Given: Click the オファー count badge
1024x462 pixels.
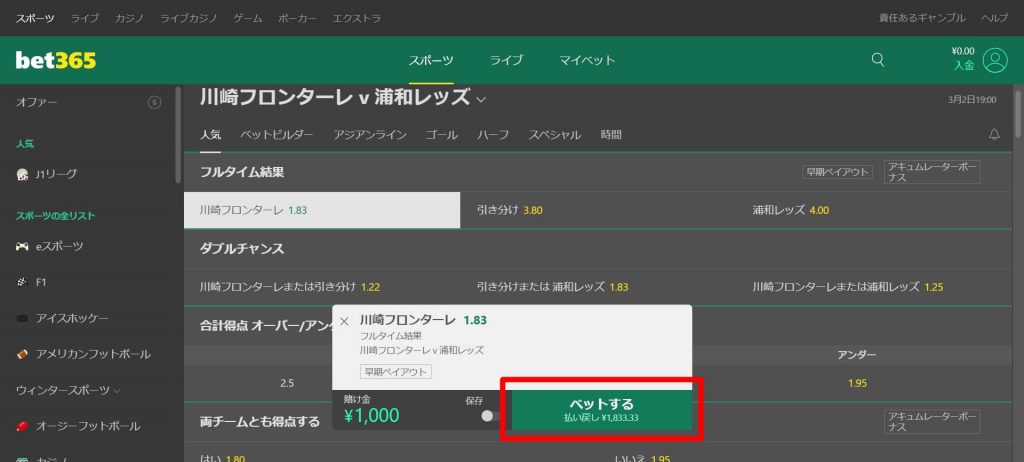Looking at the screenshot, I should [155, 103].
